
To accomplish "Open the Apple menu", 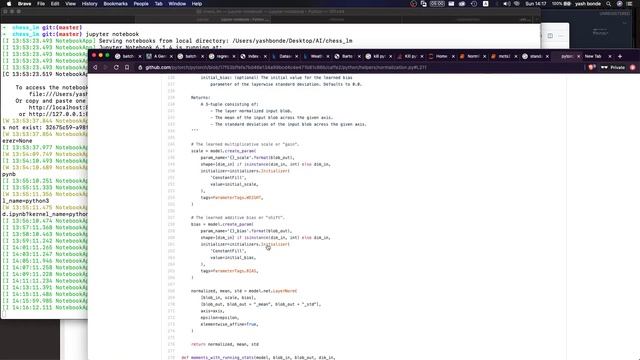I will (9, 4).
